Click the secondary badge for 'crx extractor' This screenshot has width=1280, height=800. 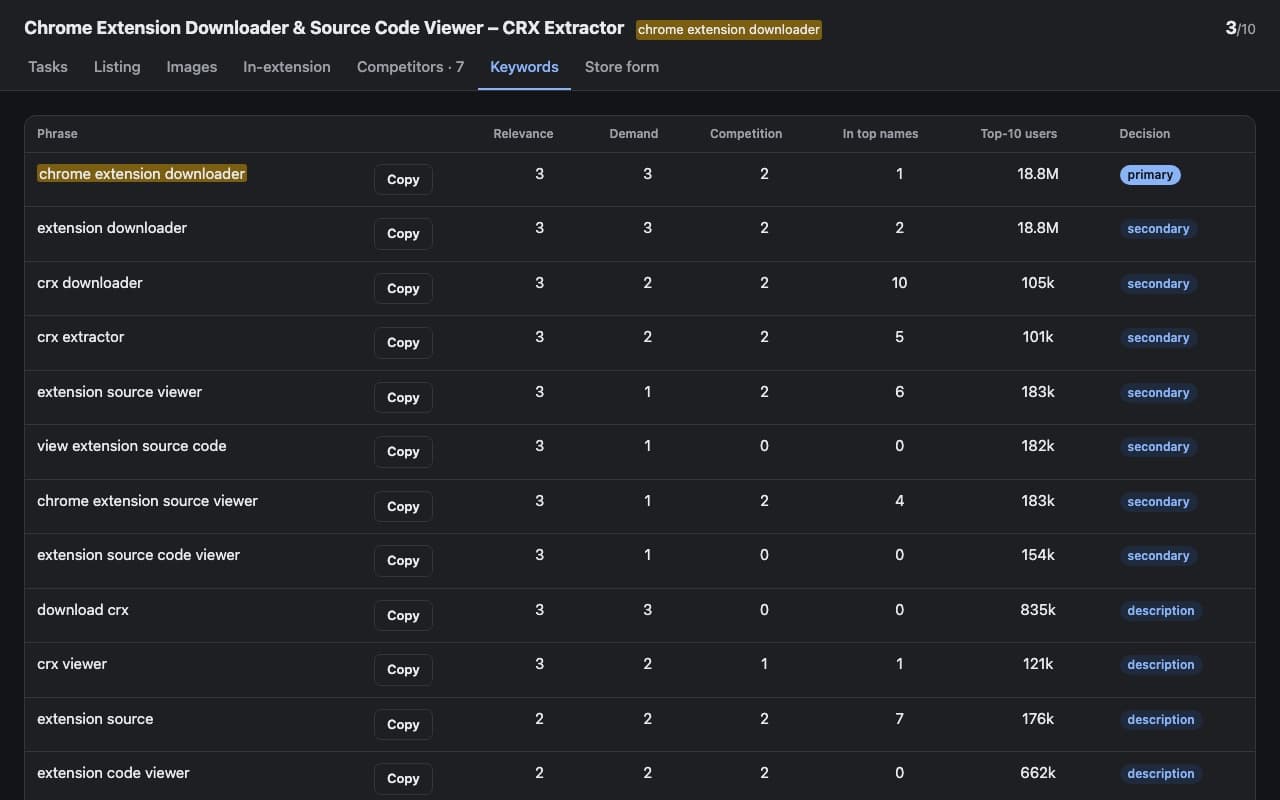(x=1158, y=338)
